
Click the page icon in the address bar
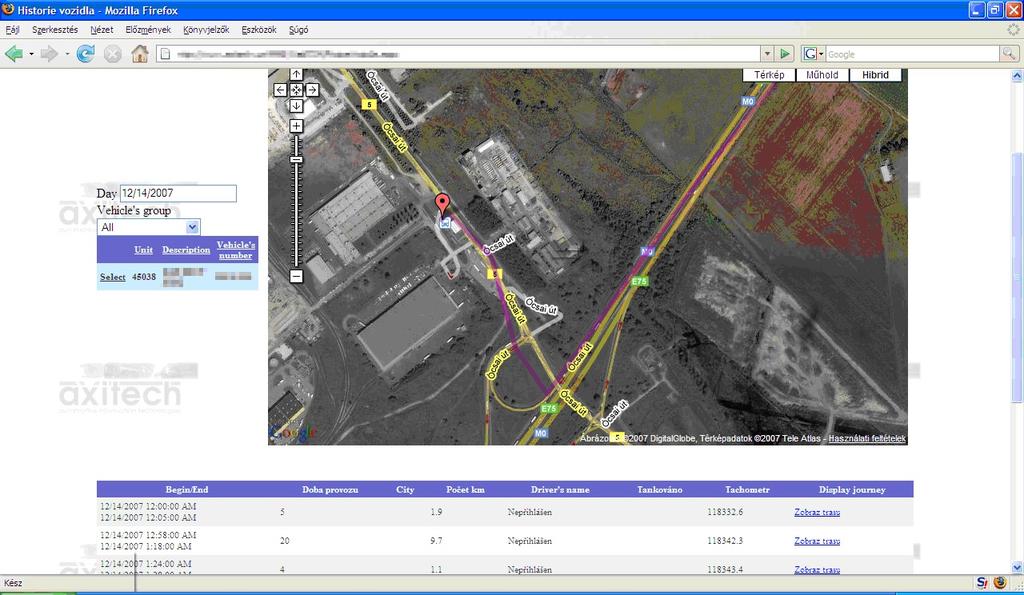pos(165,54)
